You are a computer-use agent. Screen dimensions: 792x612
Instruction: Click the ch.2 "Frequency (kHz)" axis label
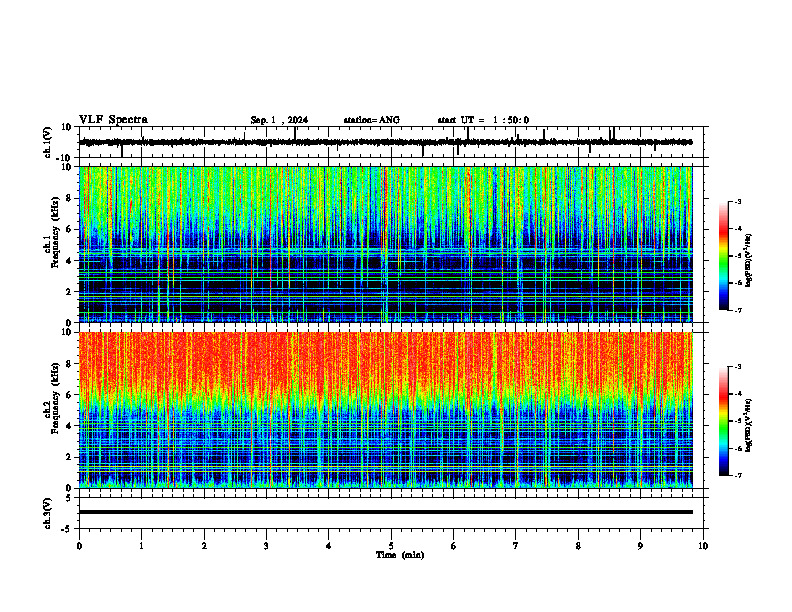click(x=55, y=398)
